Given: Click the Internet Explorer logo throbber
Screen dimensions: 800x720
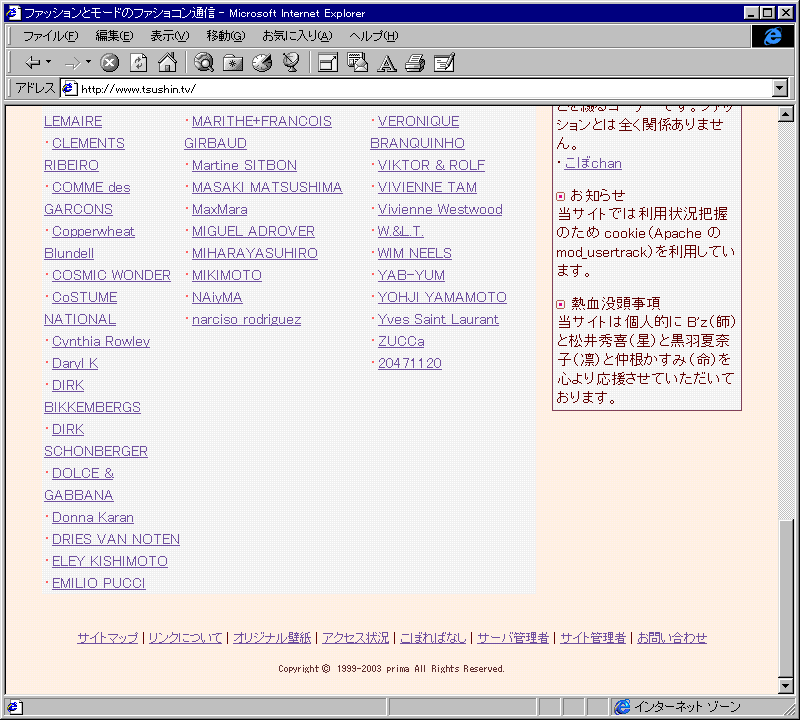Looking at the screenshot, I should pos(772,36).
